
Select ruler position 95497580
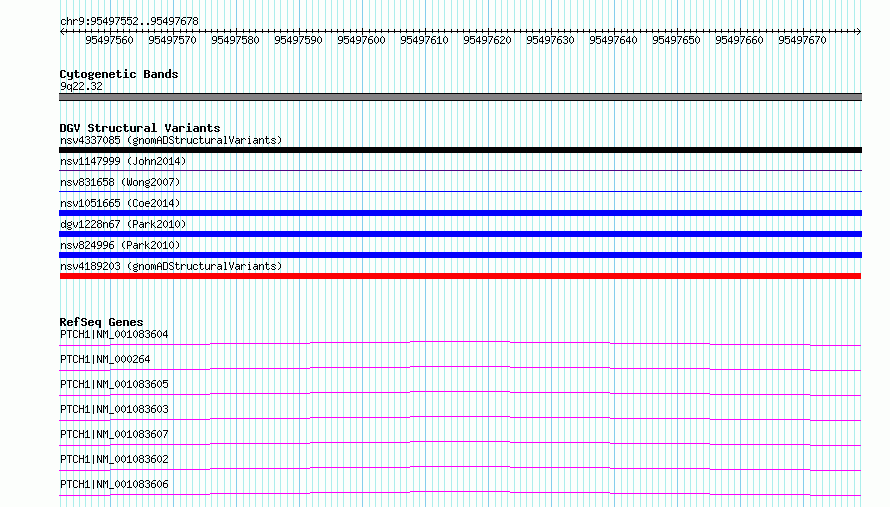pos(235,40)
